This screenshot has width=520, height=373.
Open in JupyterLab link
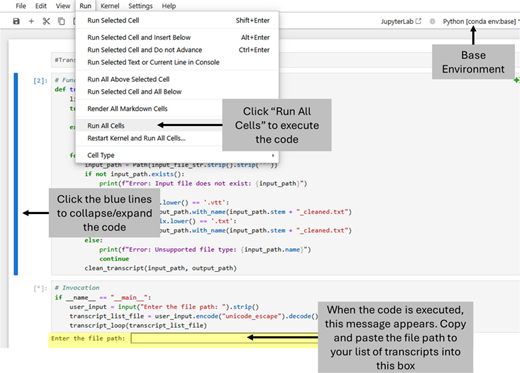coord(401,21)
